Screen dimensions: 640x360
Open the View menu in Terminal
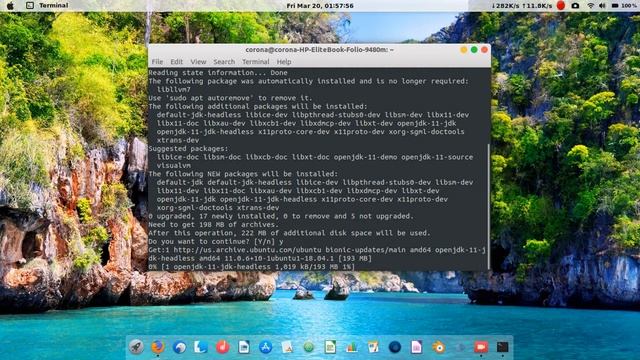(198, 62)
